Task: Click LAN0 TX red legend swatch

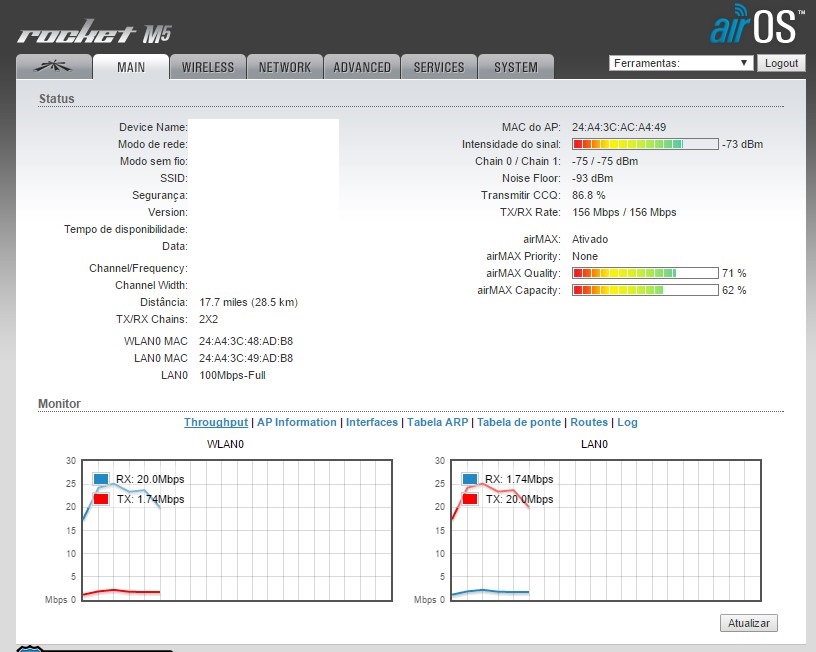Action: point(470,499)
